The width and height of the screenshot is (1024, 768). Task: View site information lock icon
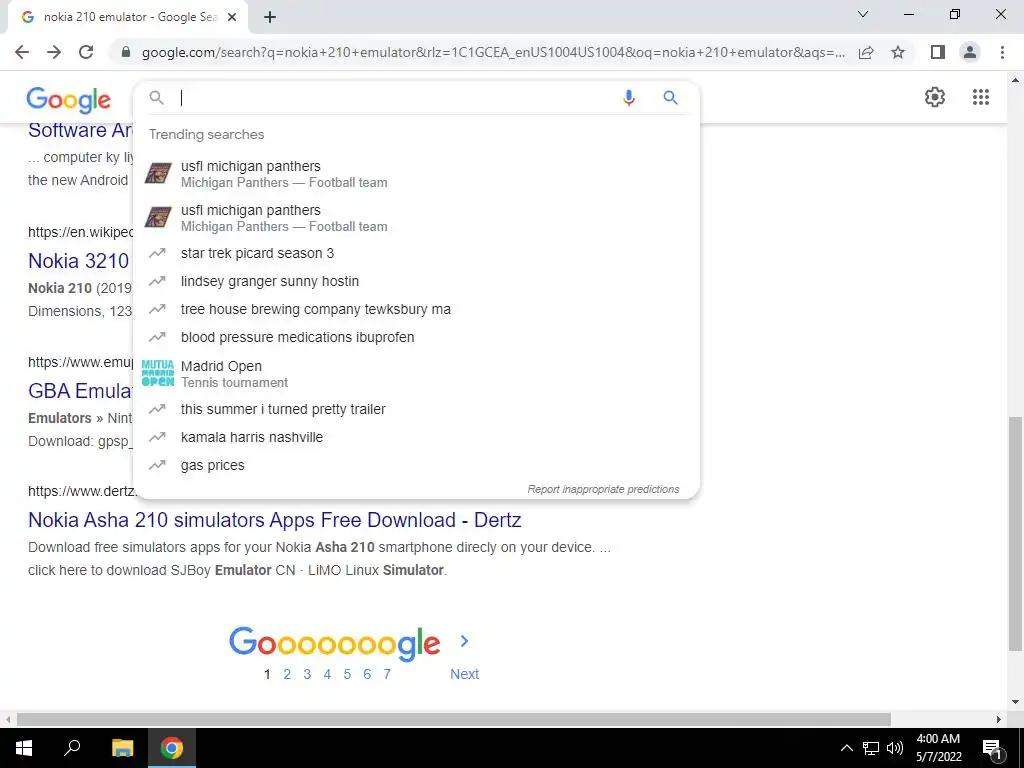pos(126,52)
